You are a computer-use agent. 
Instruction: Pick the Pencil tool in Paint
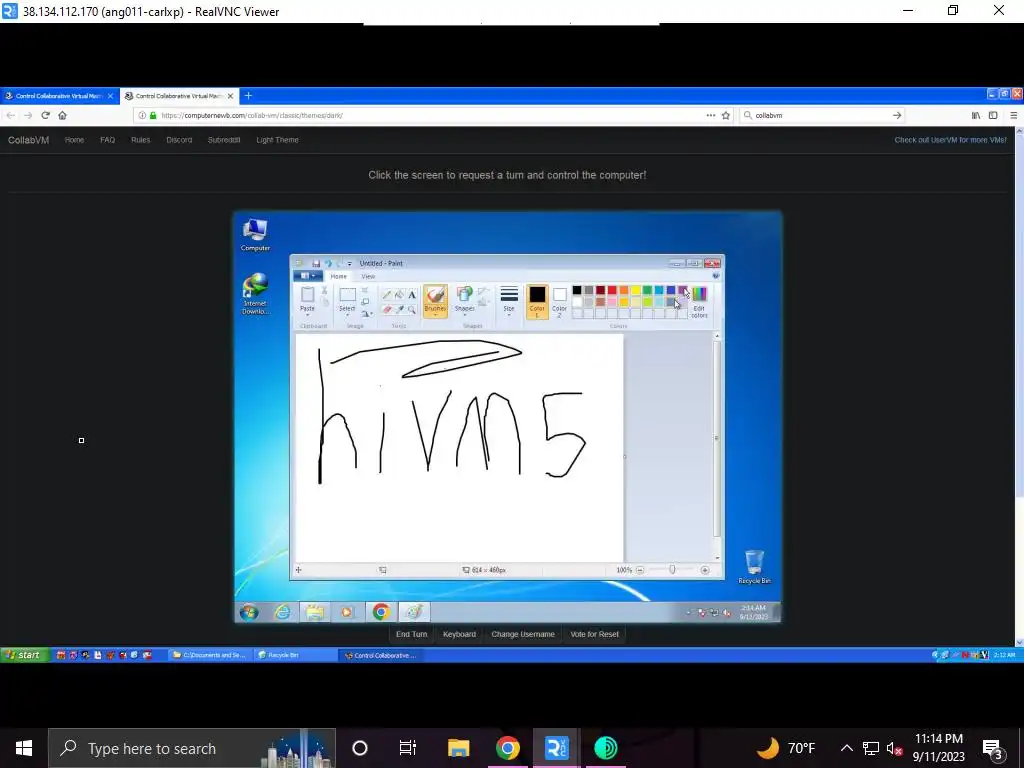coord(387,295)
